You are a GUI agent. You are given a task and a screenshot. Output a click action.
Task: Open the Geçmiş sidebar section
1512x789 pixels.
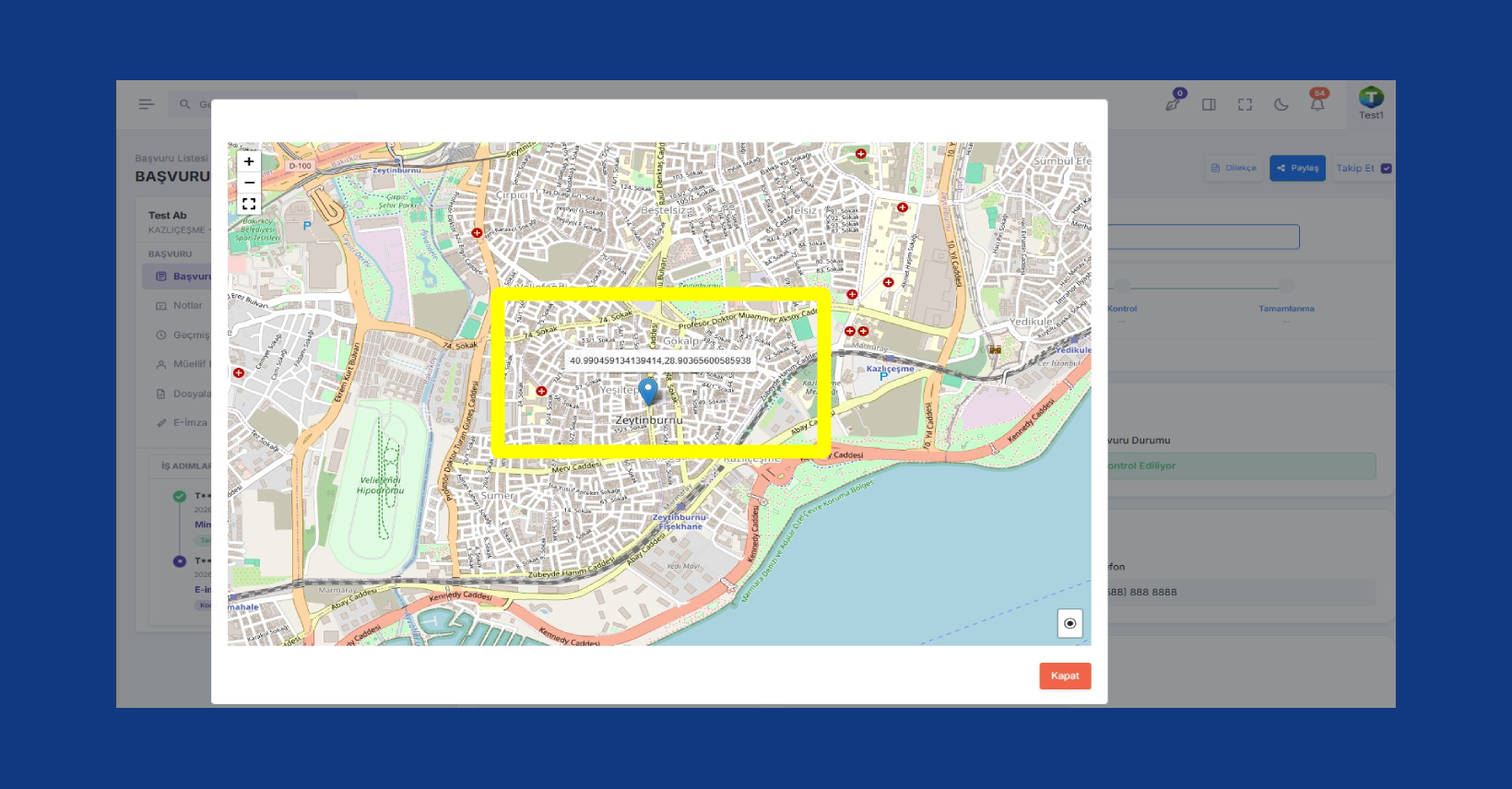tap(183, 335)
